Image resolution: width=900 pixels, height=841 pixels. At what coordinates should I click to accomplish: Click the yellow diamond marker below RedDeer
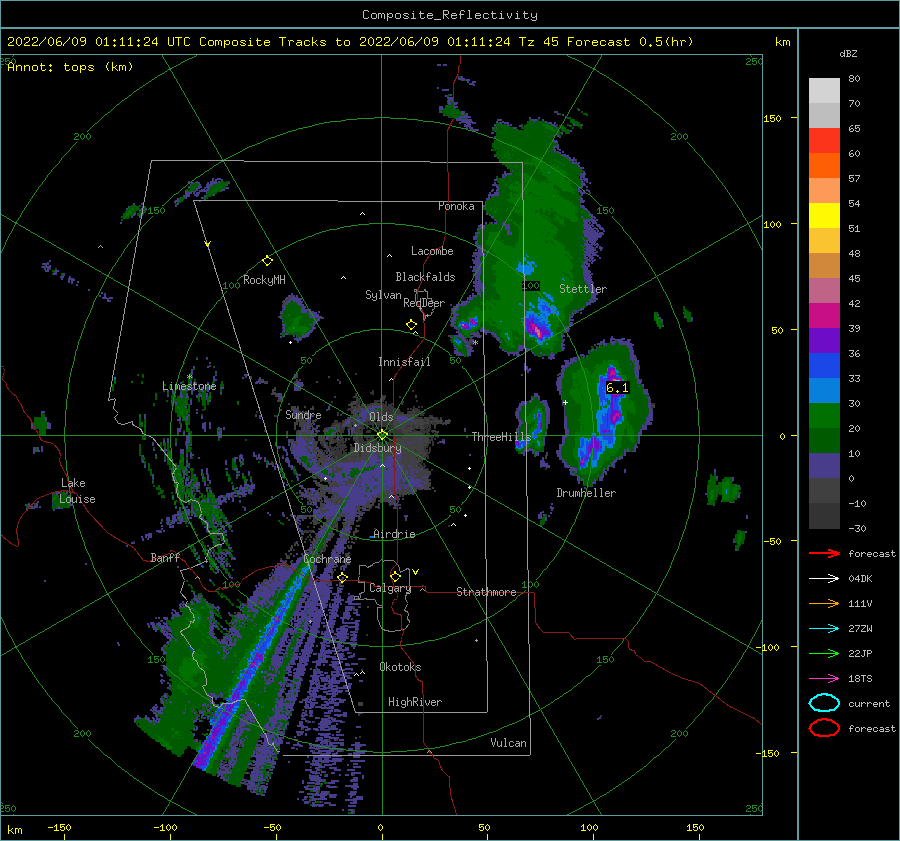click(x=412, y=325)
